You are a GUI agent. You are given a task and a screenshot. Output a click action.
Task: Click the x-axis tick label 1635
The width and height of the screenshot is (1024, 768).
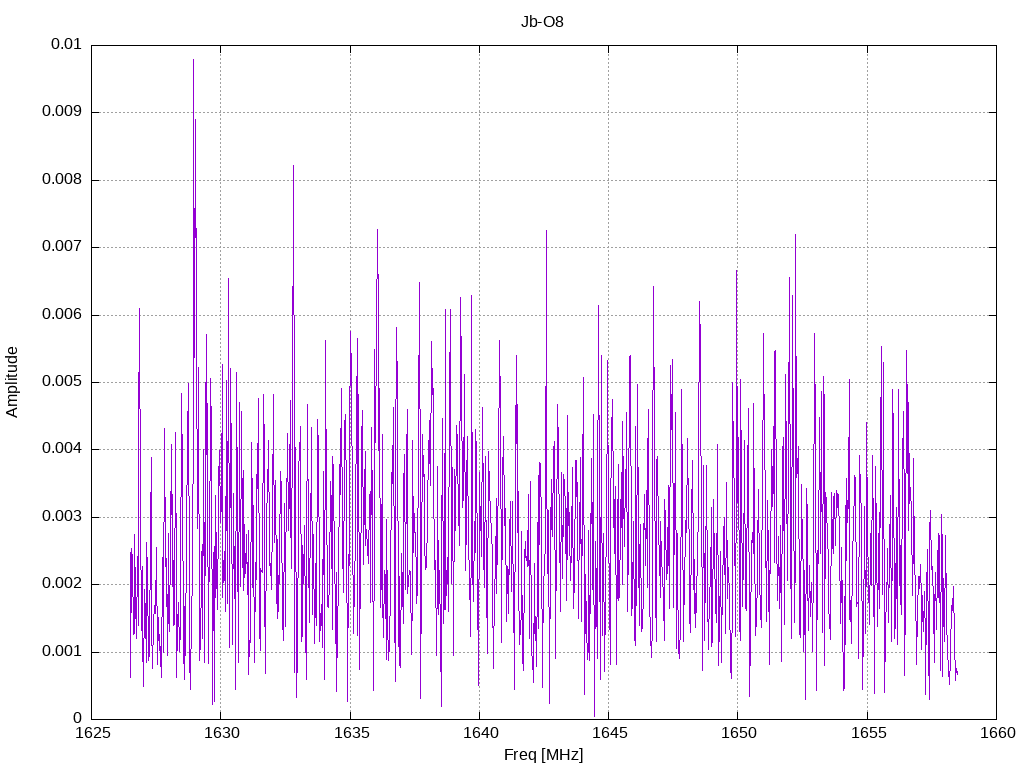pyautogui.click(x=351, y=733)
